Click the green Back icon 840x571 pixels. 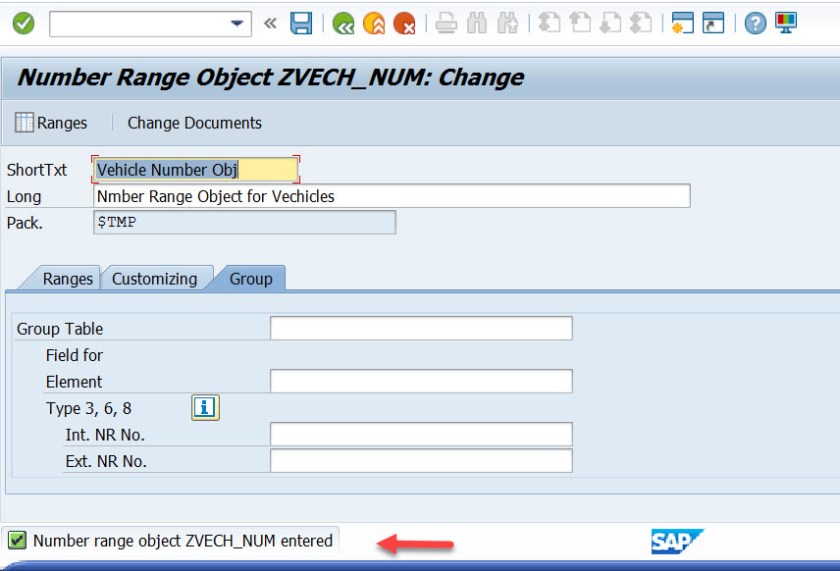(x=344, y=24)
